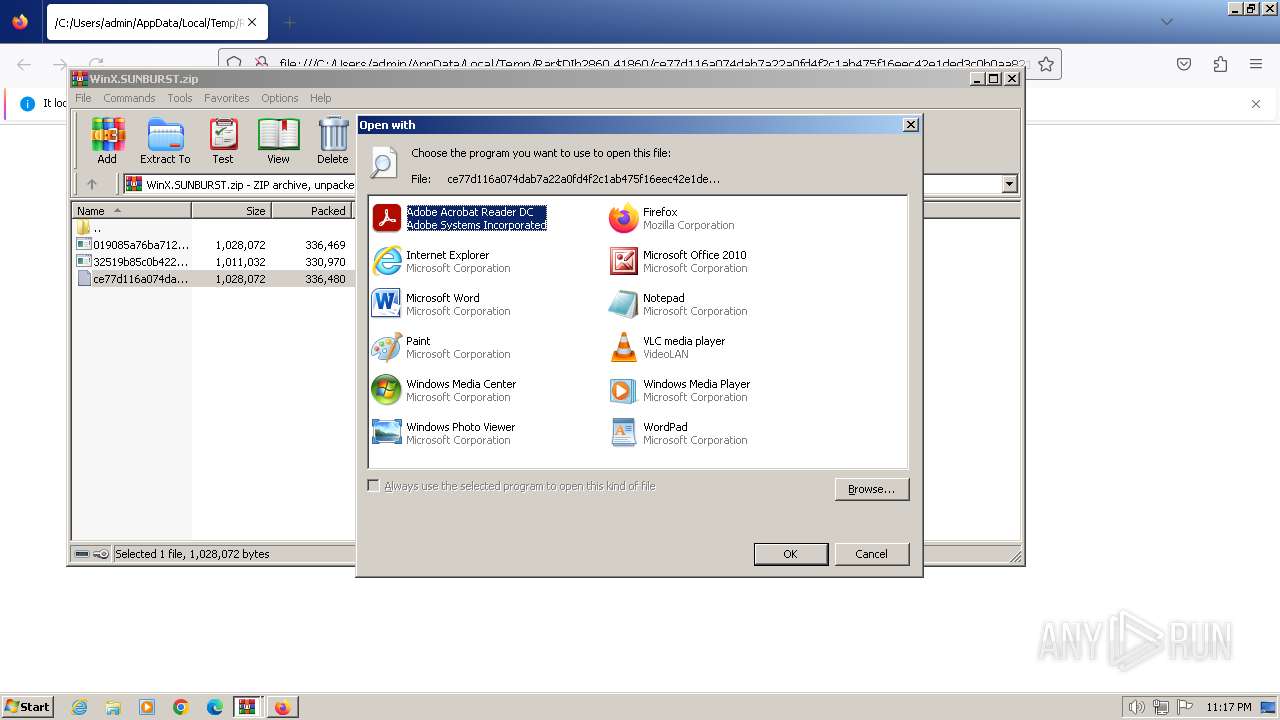Open the Tools menu in WinRAR
Image resolution: width=1280 pixels, height=720 pixels.
point(180,98)
